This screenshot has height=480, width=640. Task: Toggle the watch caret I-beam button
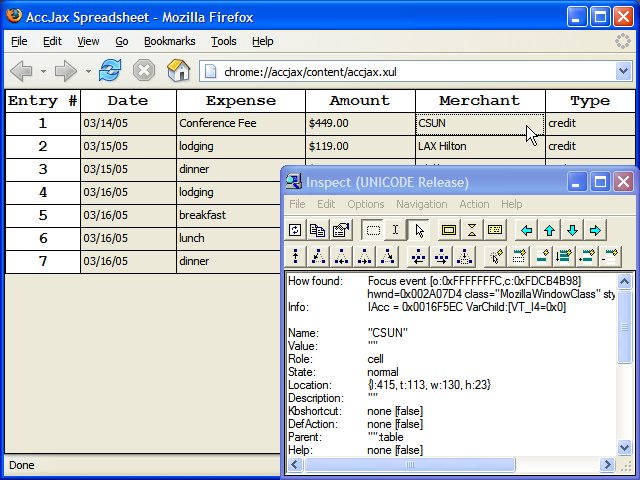point(395,230)
